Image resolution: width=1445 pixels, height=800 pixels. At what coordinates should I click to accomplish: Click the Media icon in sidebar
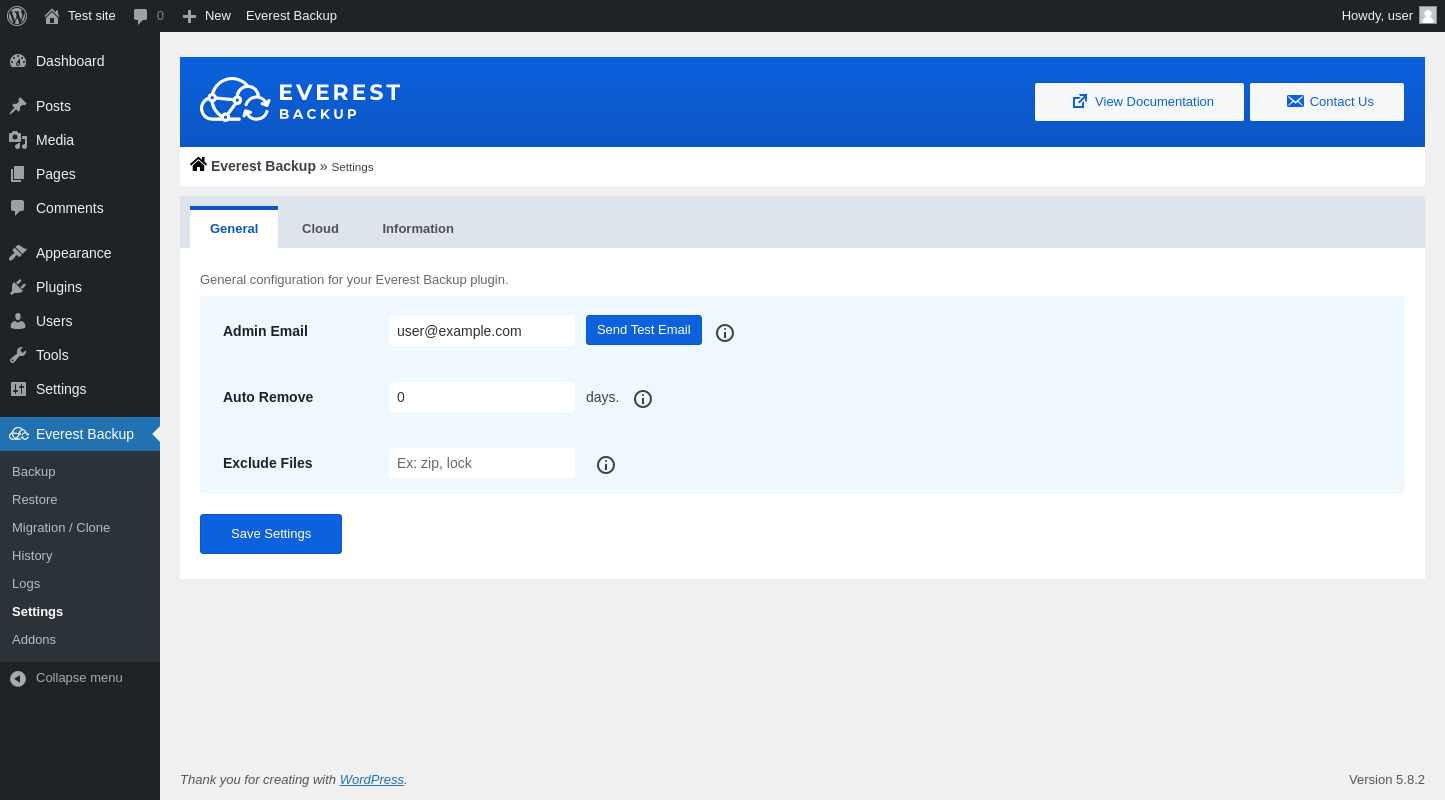coord(18,140)
